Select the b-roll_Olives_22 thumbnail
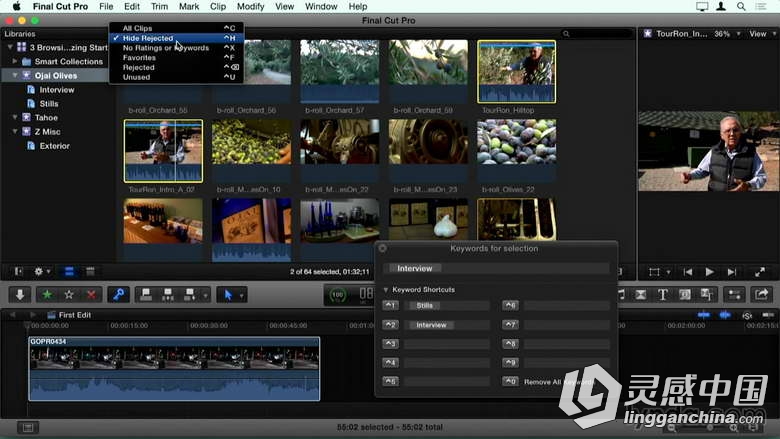The width and height of the screenshot is (780, 439). tap(516, 149)
